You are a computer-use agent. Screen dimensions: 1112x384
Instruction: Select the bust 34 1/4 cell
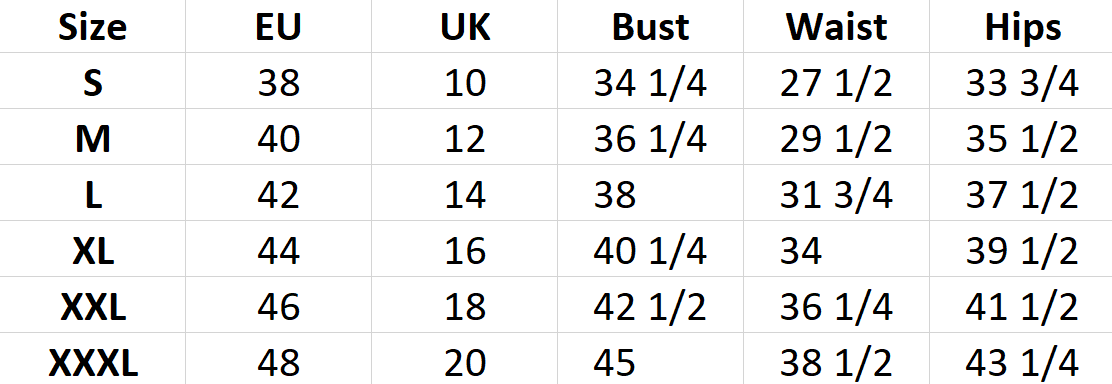650,81
